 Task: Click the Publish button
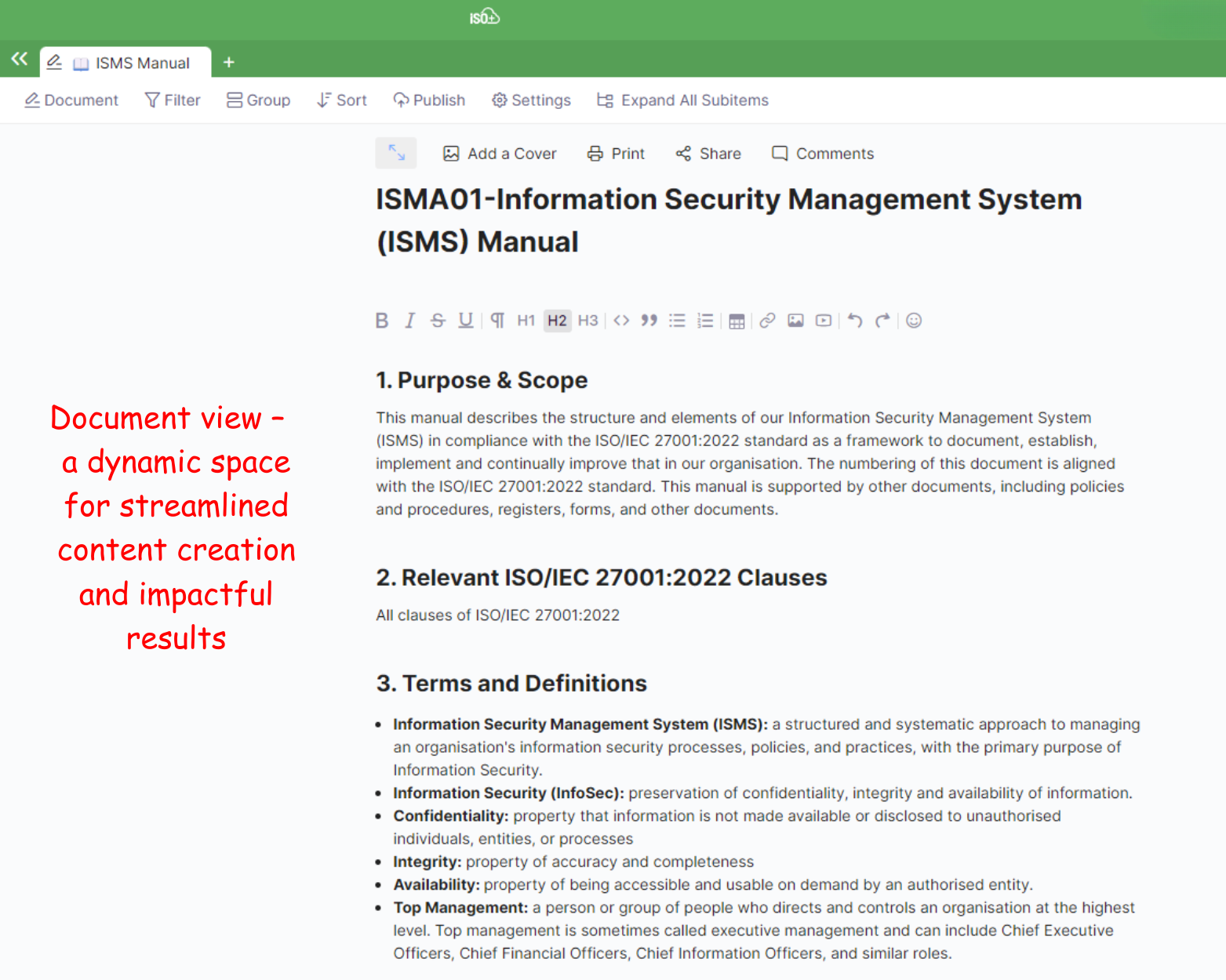[429, 100]
